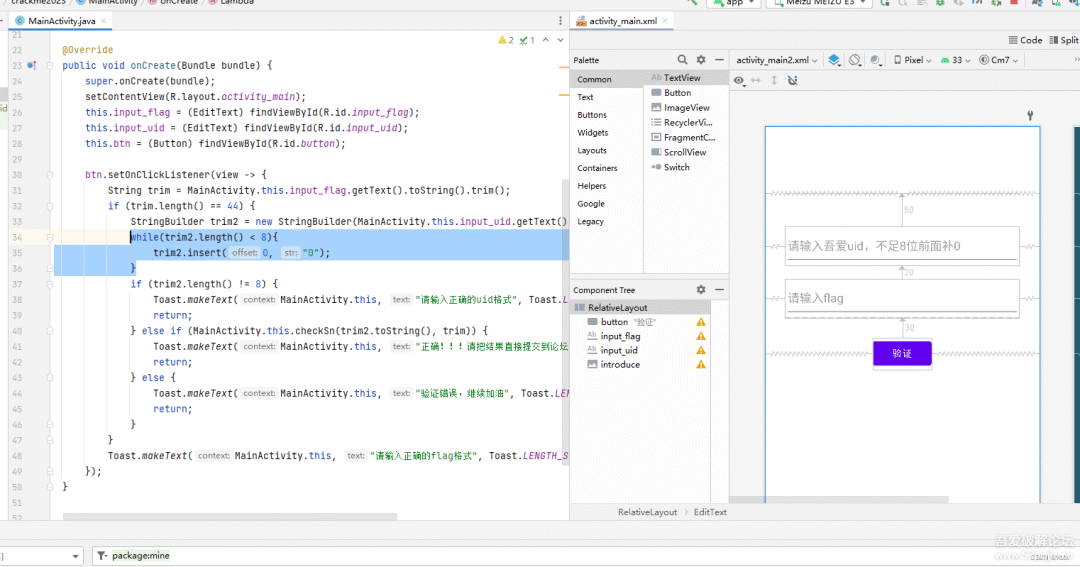Open the Cm7 theme dropdown
Screen dimensions: 1080x567
999,60
